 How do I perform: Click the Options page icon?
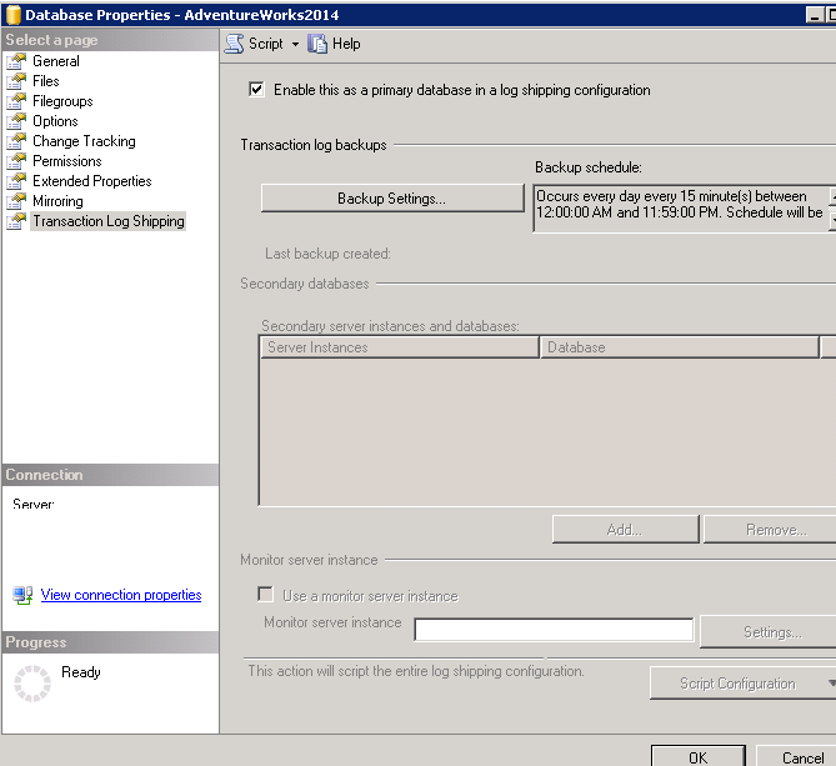(16, 121)
